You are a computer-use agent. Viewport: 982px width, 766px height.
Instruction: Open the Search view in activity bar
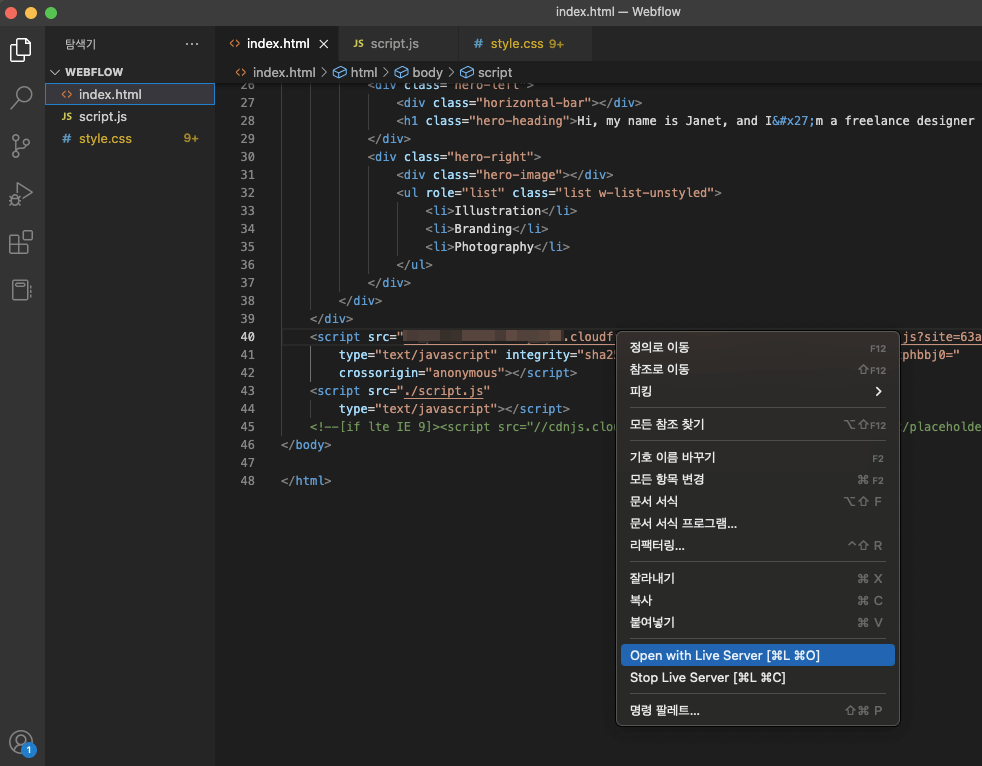21,98
